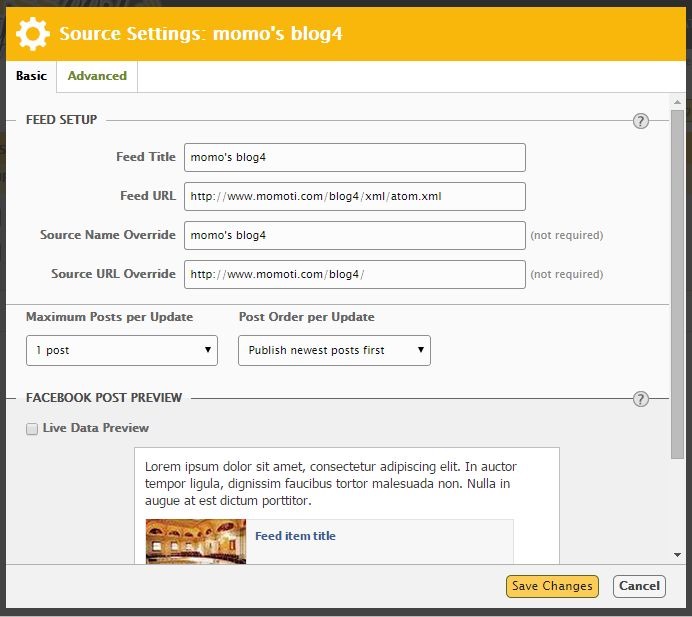Enable the Live Data Preview checkbox
Viewport: 692px width, 617px height.
[32, 429]
